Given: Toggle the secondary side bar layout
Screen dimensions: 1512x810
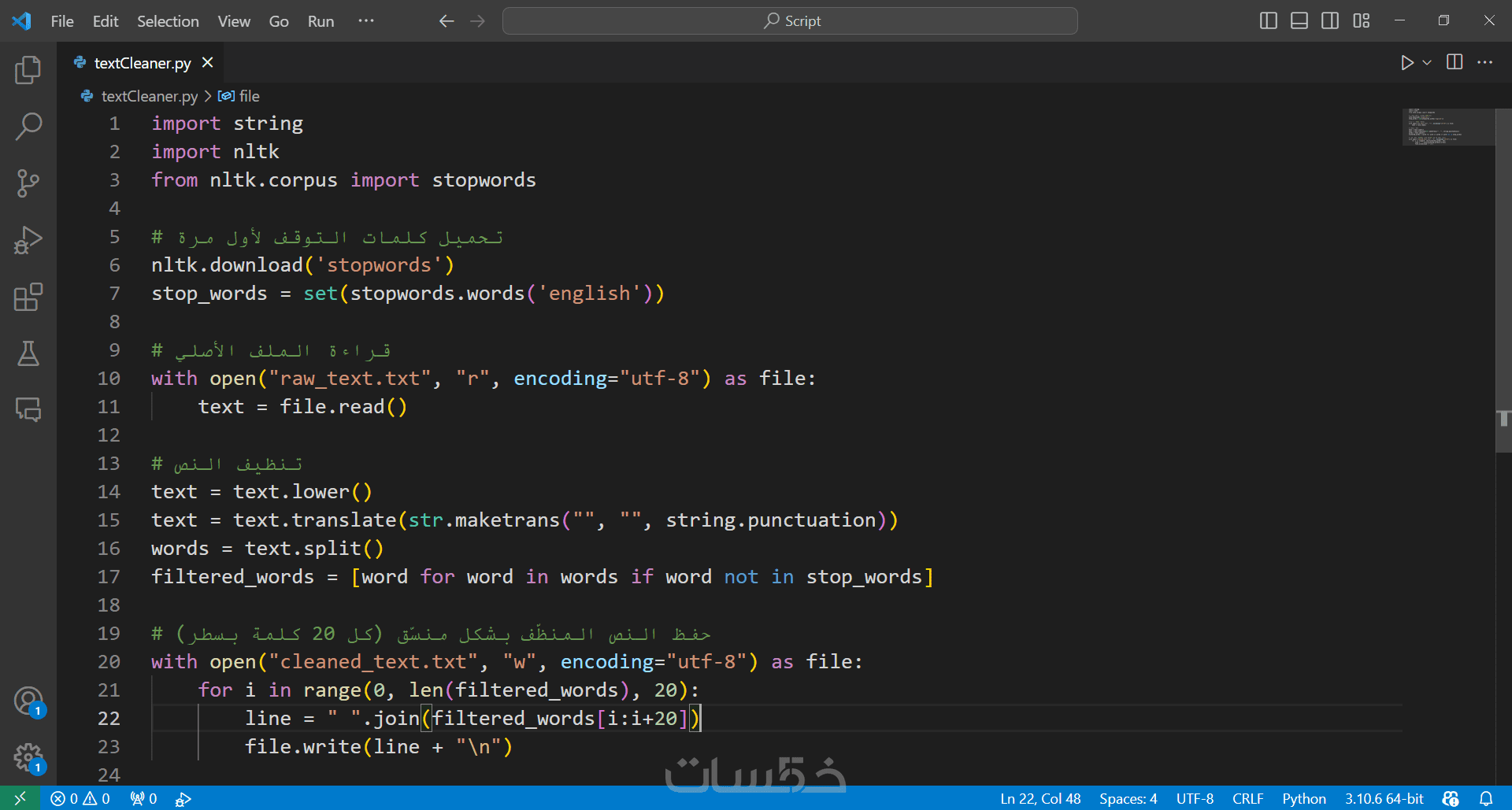Looking at the screenshot, I should pos(1330,21).
